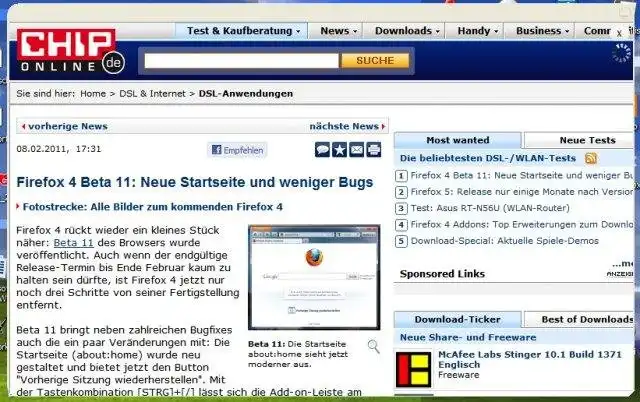640x402 pixels.
Task: Open Test & Kaufberatung dropdown menu
Action: point(241,31)
